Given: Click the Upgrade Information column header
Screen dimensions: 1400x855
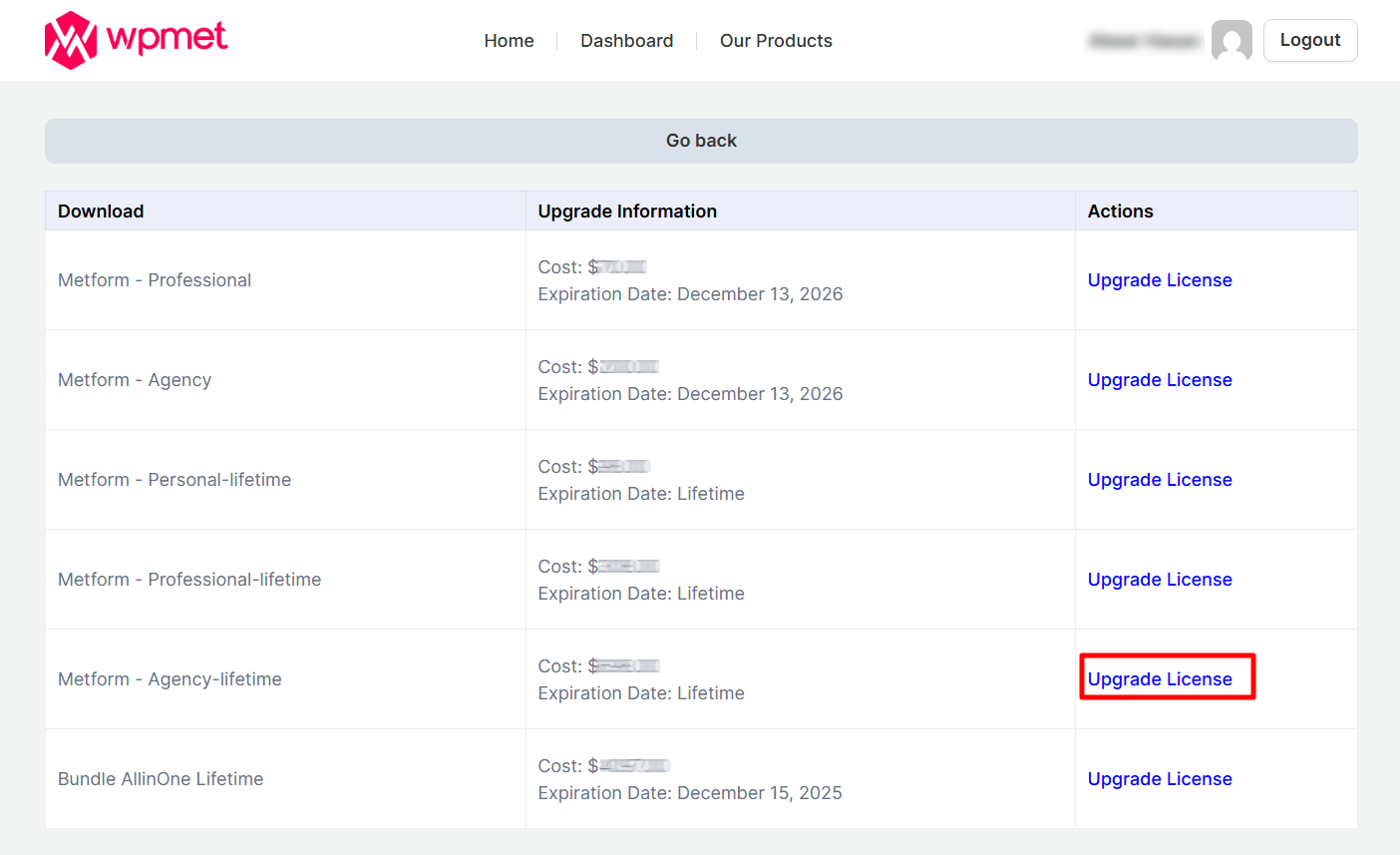Looking at the screenshot, I should [x=627, y=212].
